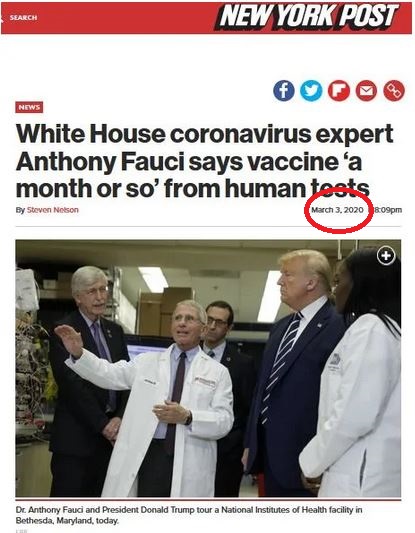
Task: Share article on Twitter
Action: pyautogui.click(x=311, y=90)
